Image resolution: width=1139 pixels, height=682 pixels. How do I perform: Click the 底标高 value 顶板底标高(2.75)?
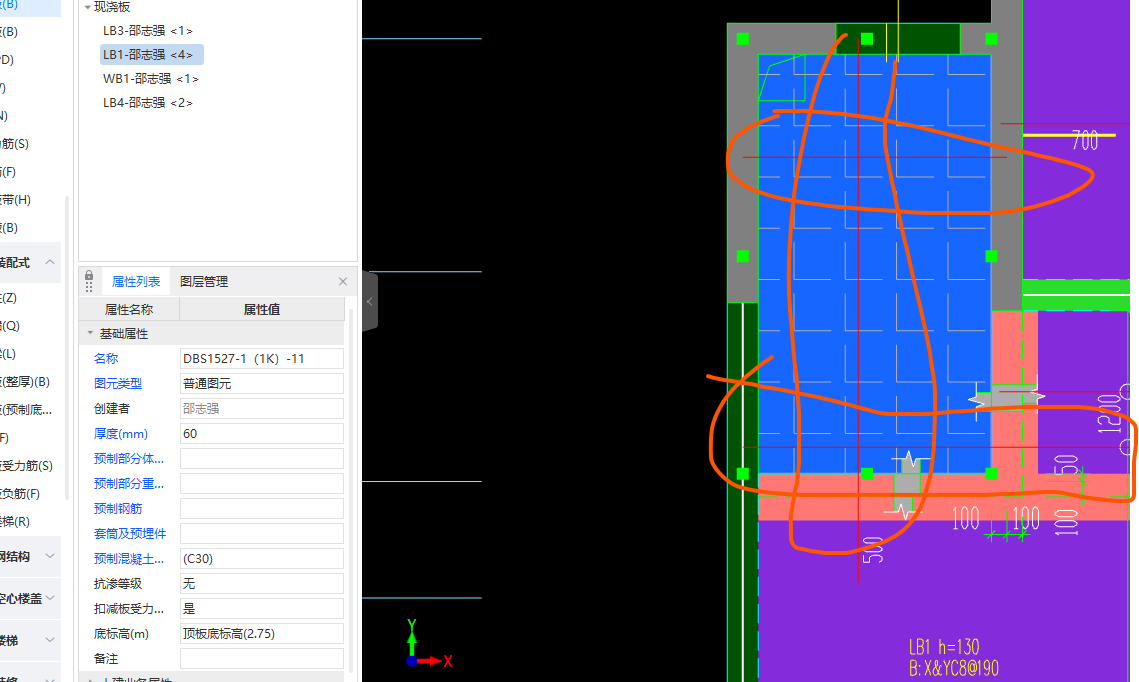[x=262, y=634]
